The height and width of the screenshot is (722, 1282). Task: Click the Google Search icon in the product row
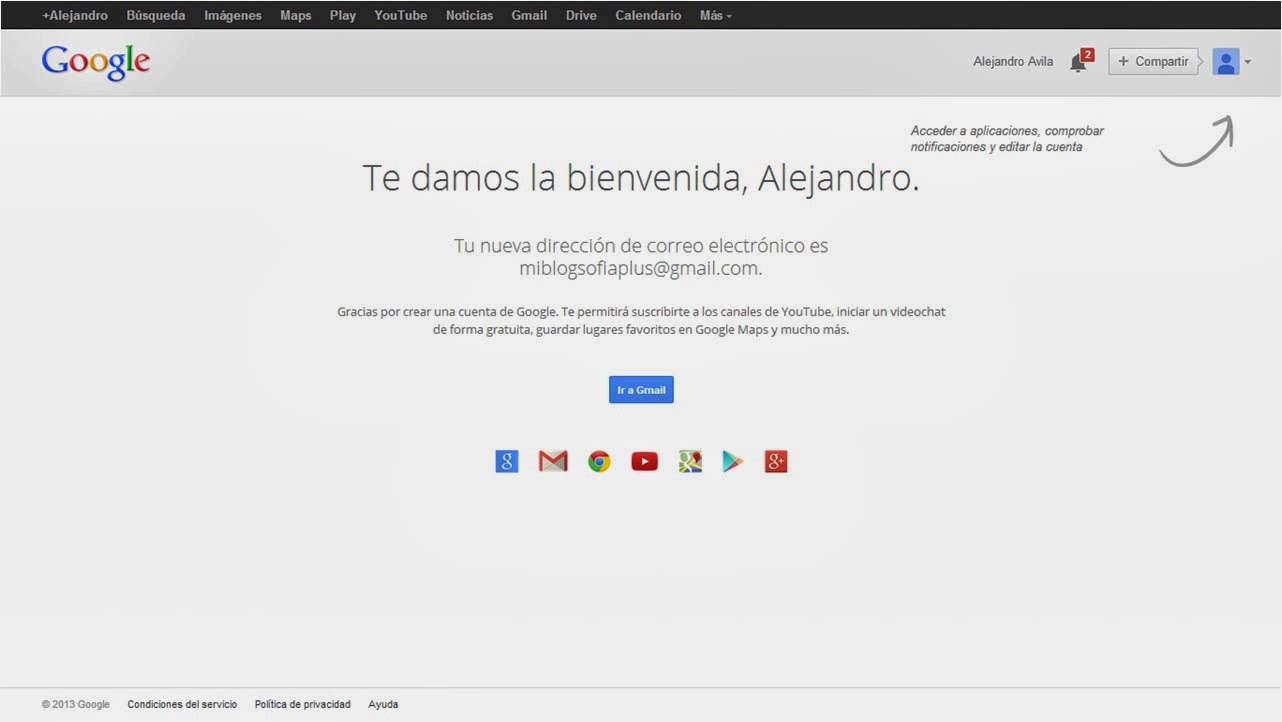coord(507,461)
